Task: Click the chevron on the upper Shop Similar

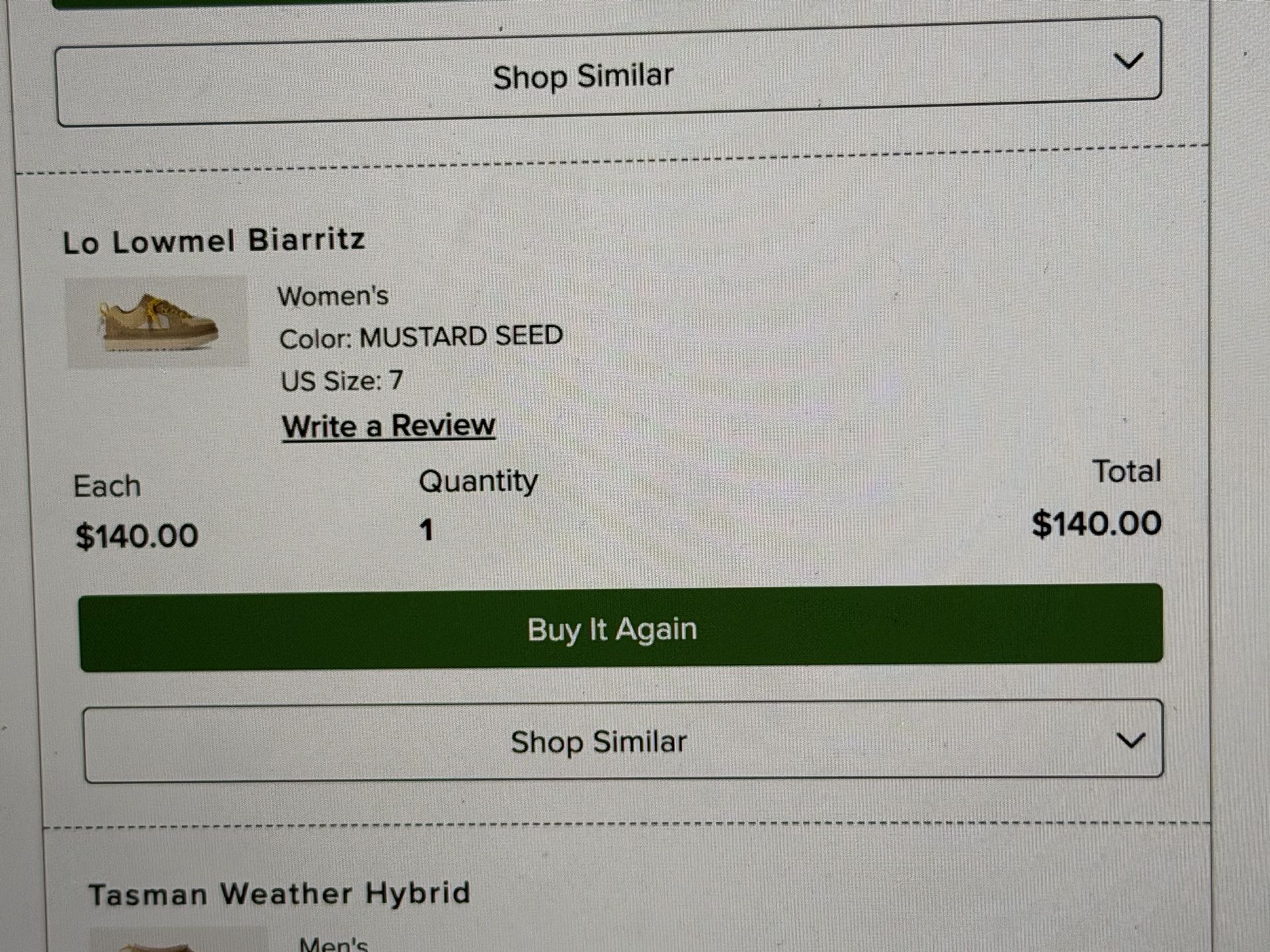Action: point(1128,61)
